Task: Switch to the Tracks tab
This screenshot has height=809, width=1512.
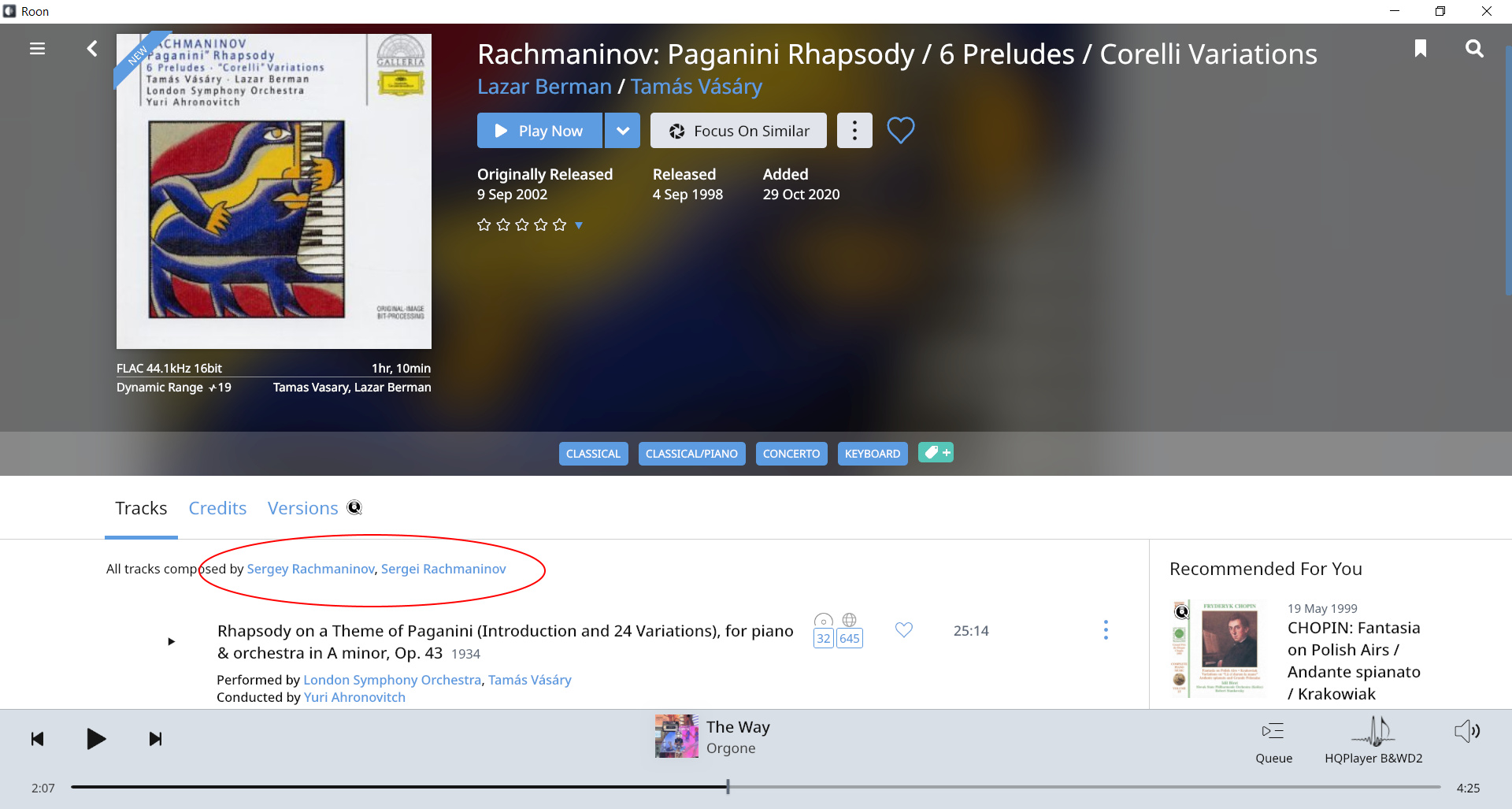Action: 141,508
